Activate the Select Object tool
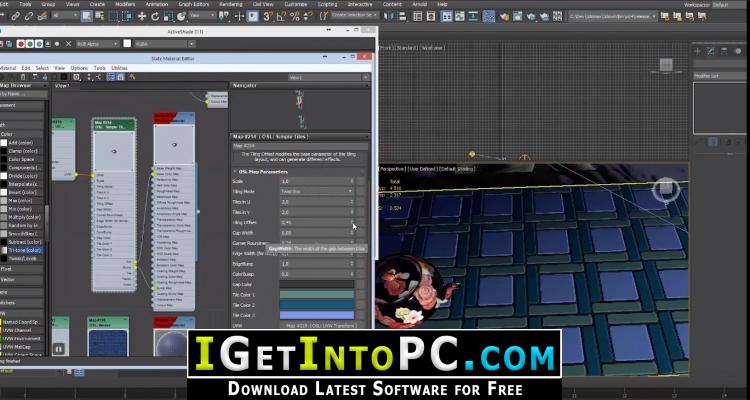750x400 pixels. click(x=87, y=16)
